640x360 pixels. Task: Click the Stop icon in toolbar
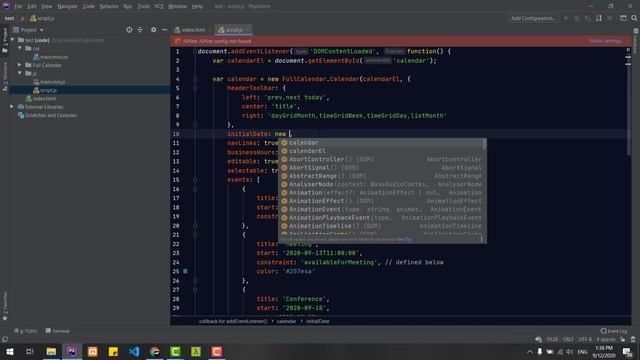609,18
